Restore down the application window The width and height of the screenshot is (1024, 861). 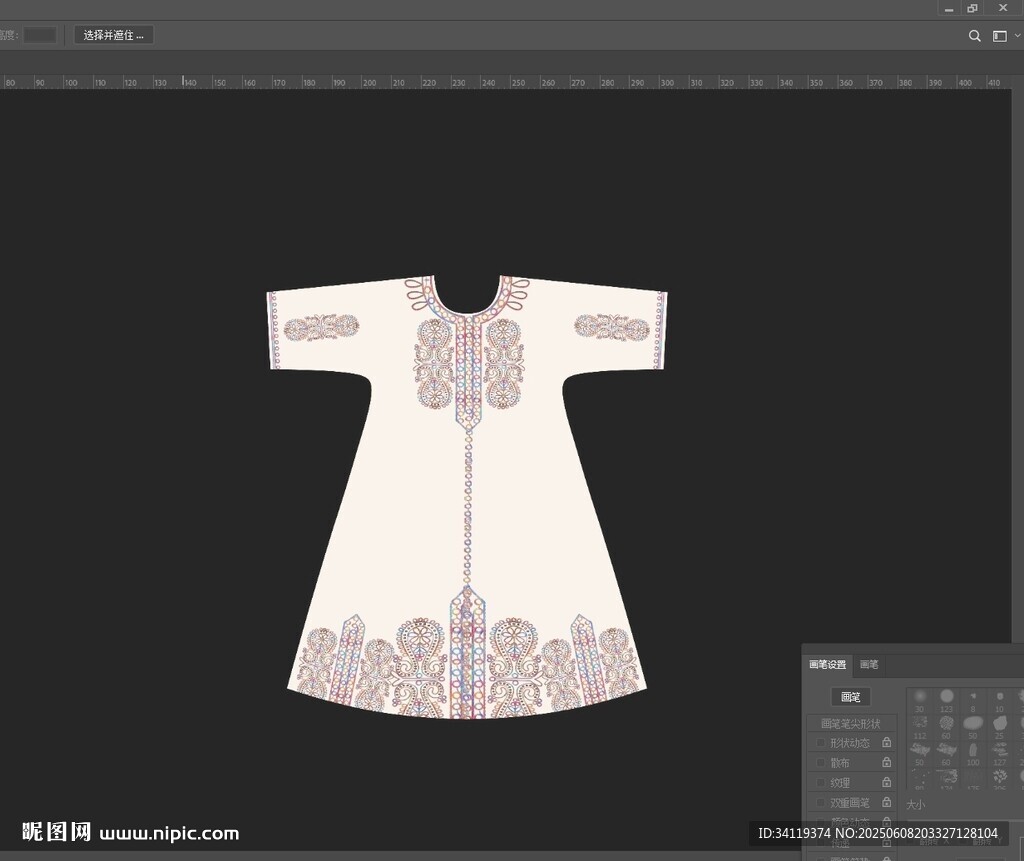[x=972, y=8]
